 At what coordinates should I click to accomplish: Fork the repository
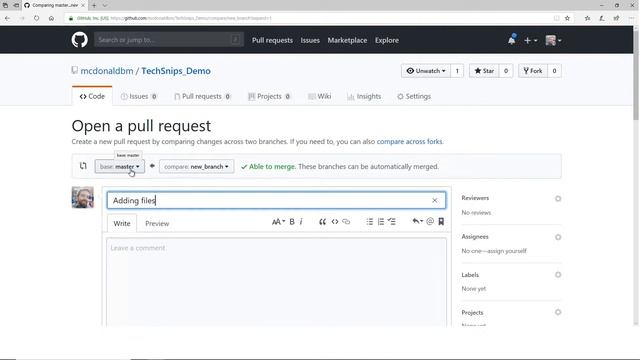pos(533,71)
